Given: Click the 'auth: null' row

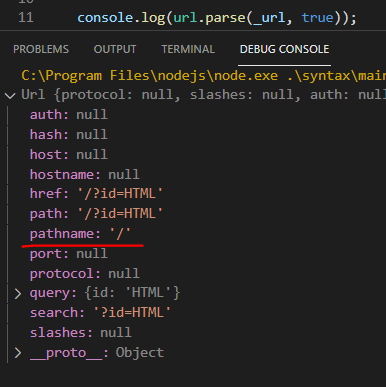Looking at the screenshot, I should pos(69,115).
